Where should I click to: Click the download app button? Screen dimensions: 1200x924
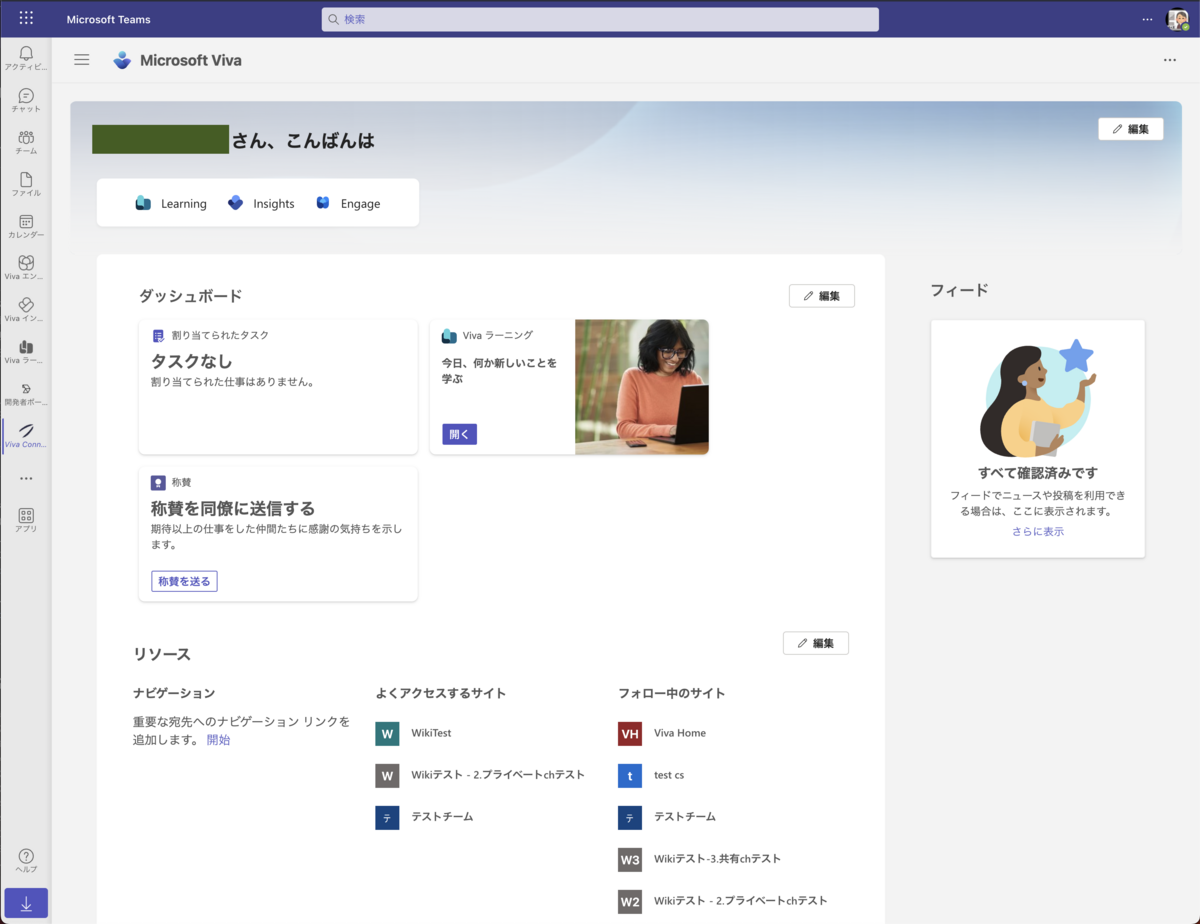coord(26,904)
